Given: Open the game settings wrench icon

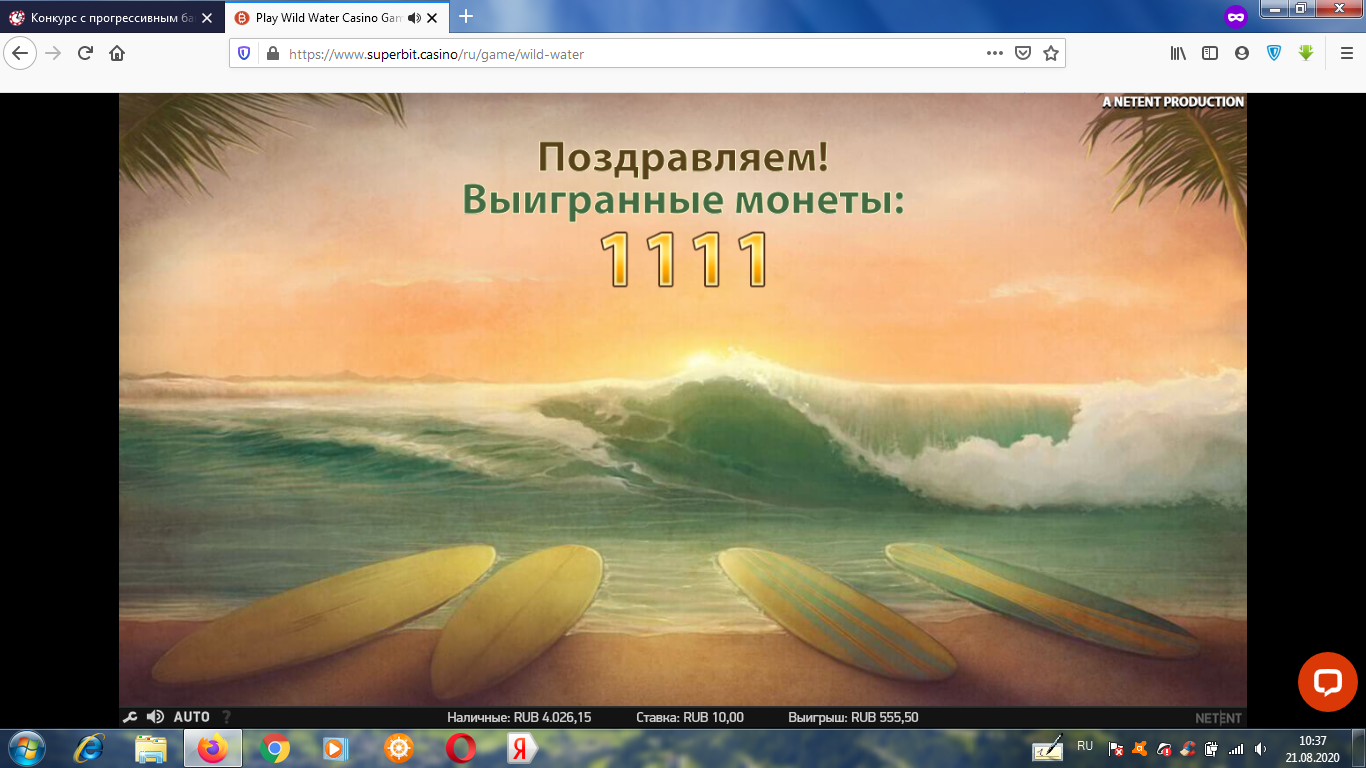Looking at the screenshot, I should tap(131, 717).
